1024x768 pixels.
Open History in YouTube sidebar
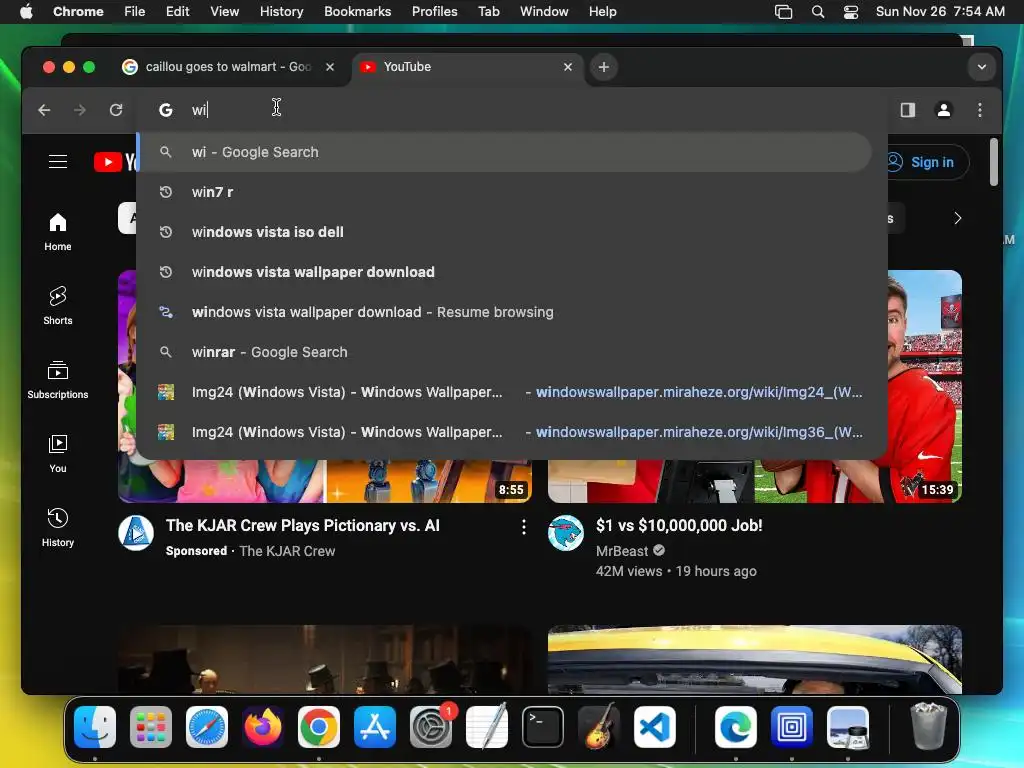click(58, 528)
